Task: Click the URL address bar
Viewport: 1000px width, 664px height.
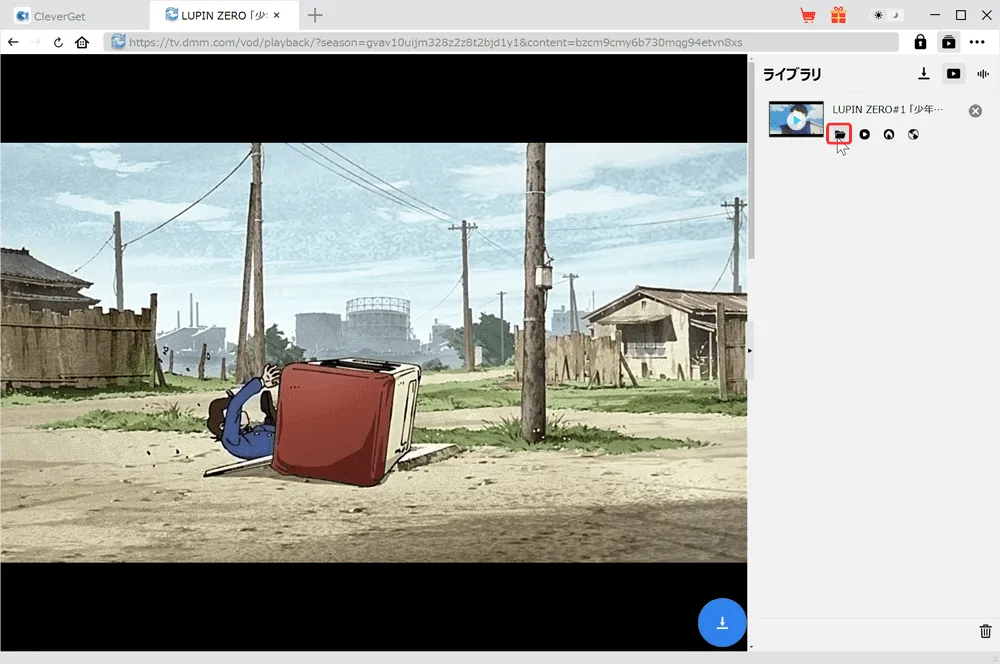Action: pos(501,42)
